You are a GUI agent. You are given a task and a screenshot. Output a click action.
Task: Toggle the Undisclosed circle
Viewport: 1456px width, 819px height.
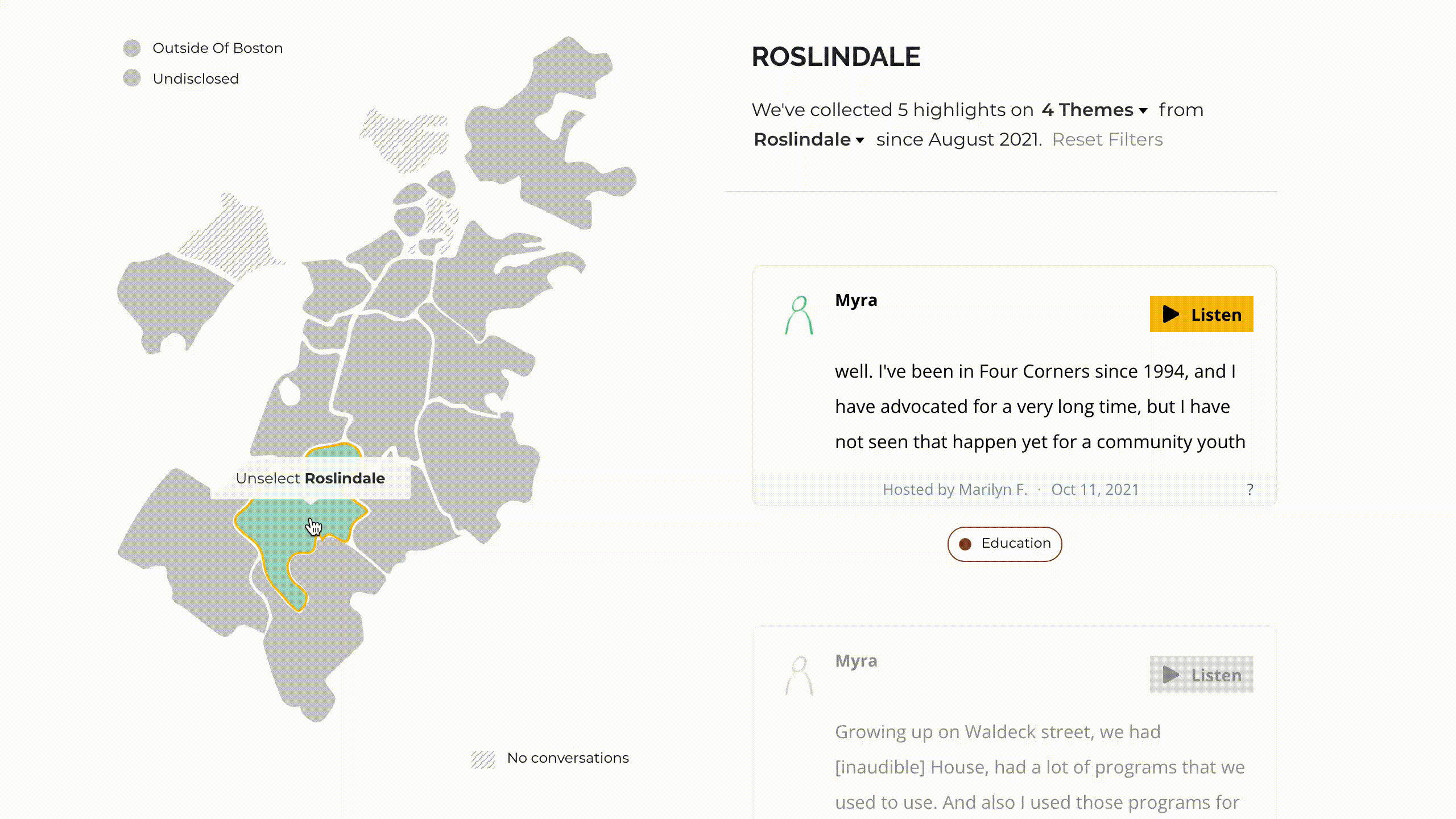point(132,78)
